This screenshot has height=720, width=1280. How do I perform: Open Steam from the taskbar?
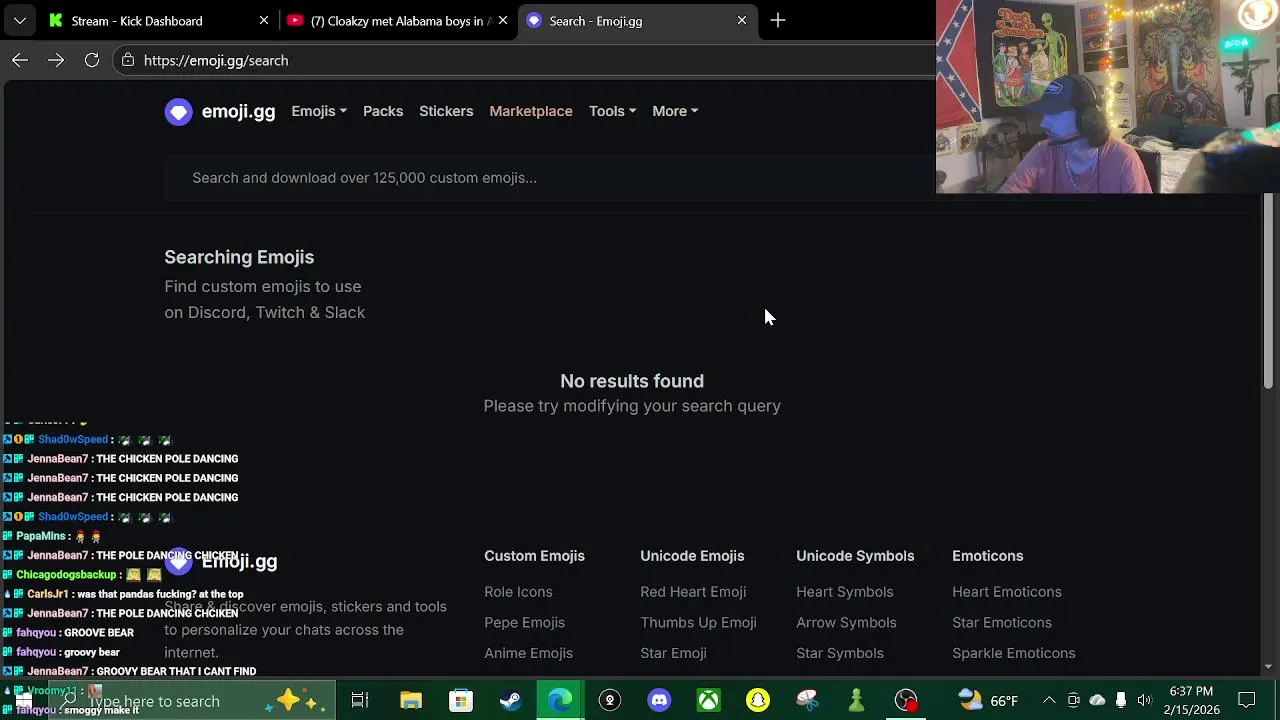coord(510,700)
